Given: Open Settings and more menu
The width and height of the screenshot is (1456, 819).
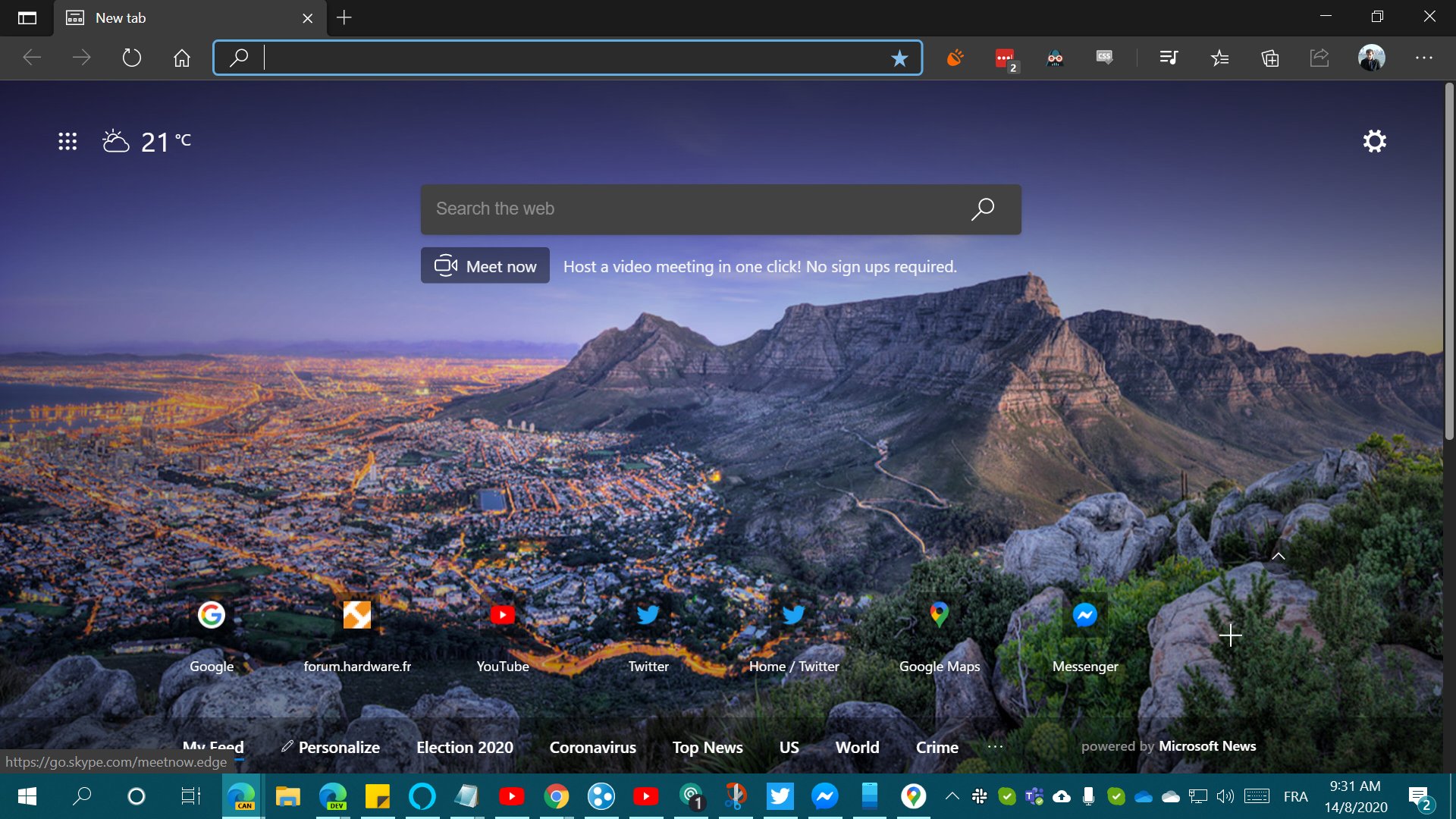Looking at the screenshot, I should tap(1423, 58).
